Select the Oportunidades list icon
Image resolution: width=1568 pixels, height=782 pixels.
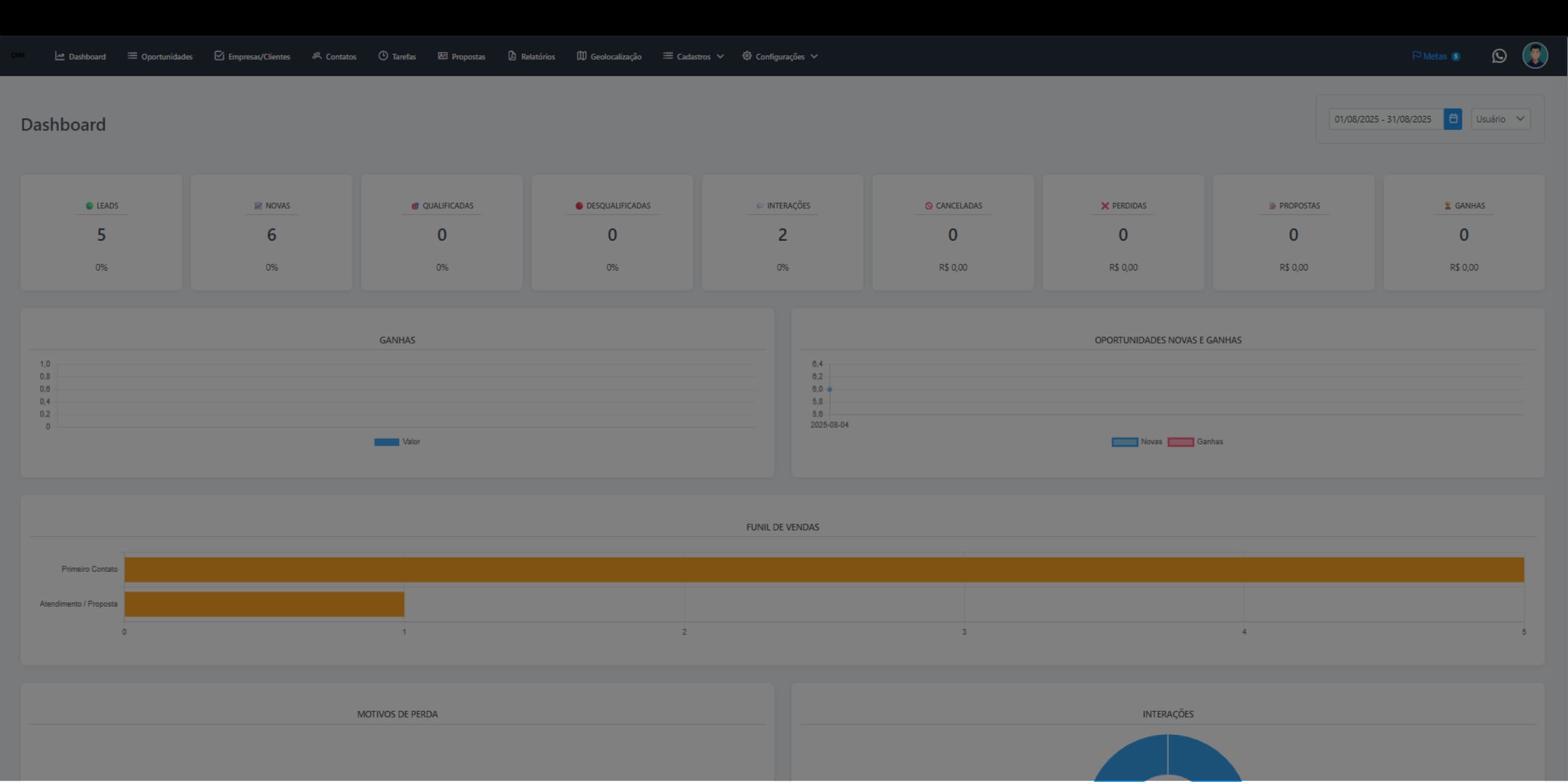[x=131, y=56]
